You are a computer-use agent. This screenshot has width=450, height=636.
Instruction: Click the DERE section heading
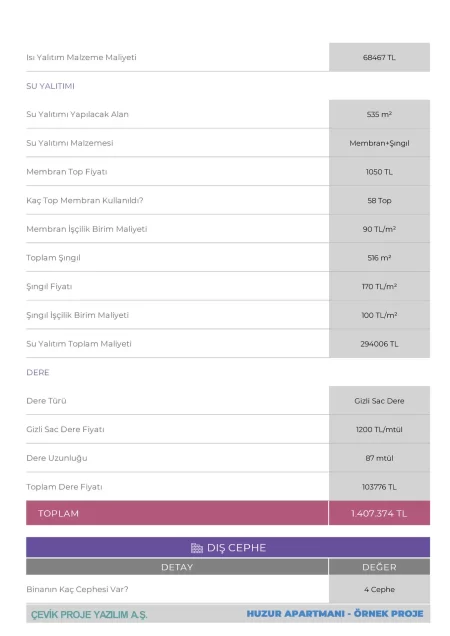(38, 372)
